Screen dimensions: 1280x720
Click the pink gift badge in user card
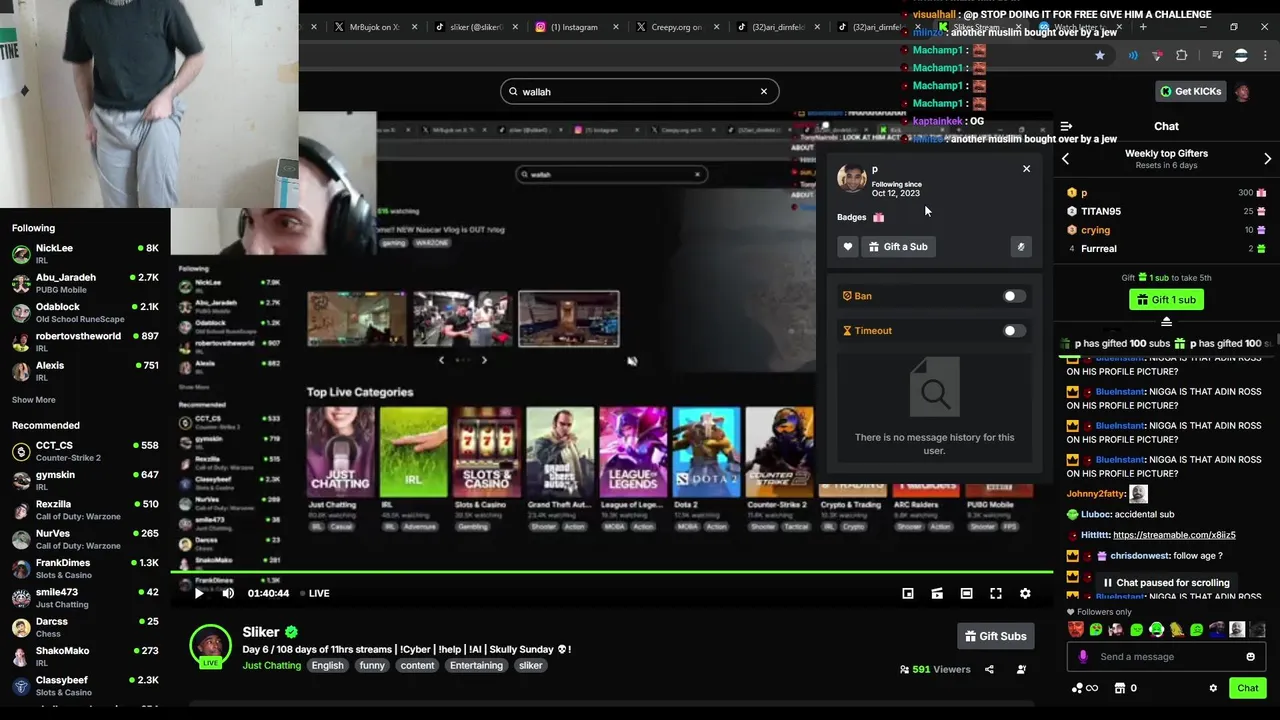tap(878, 217)
